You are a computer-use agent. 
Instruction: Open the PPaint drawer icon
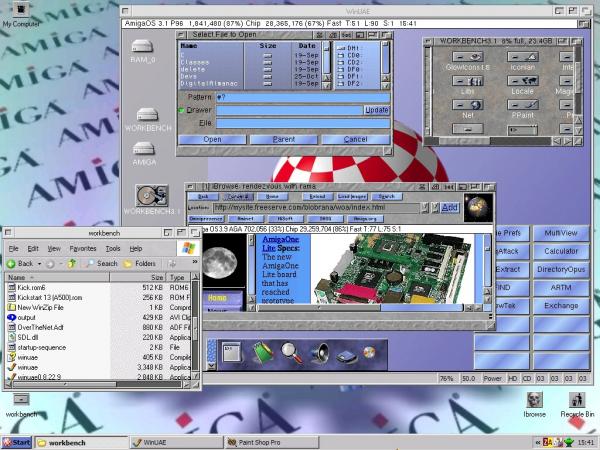[523, 105]
